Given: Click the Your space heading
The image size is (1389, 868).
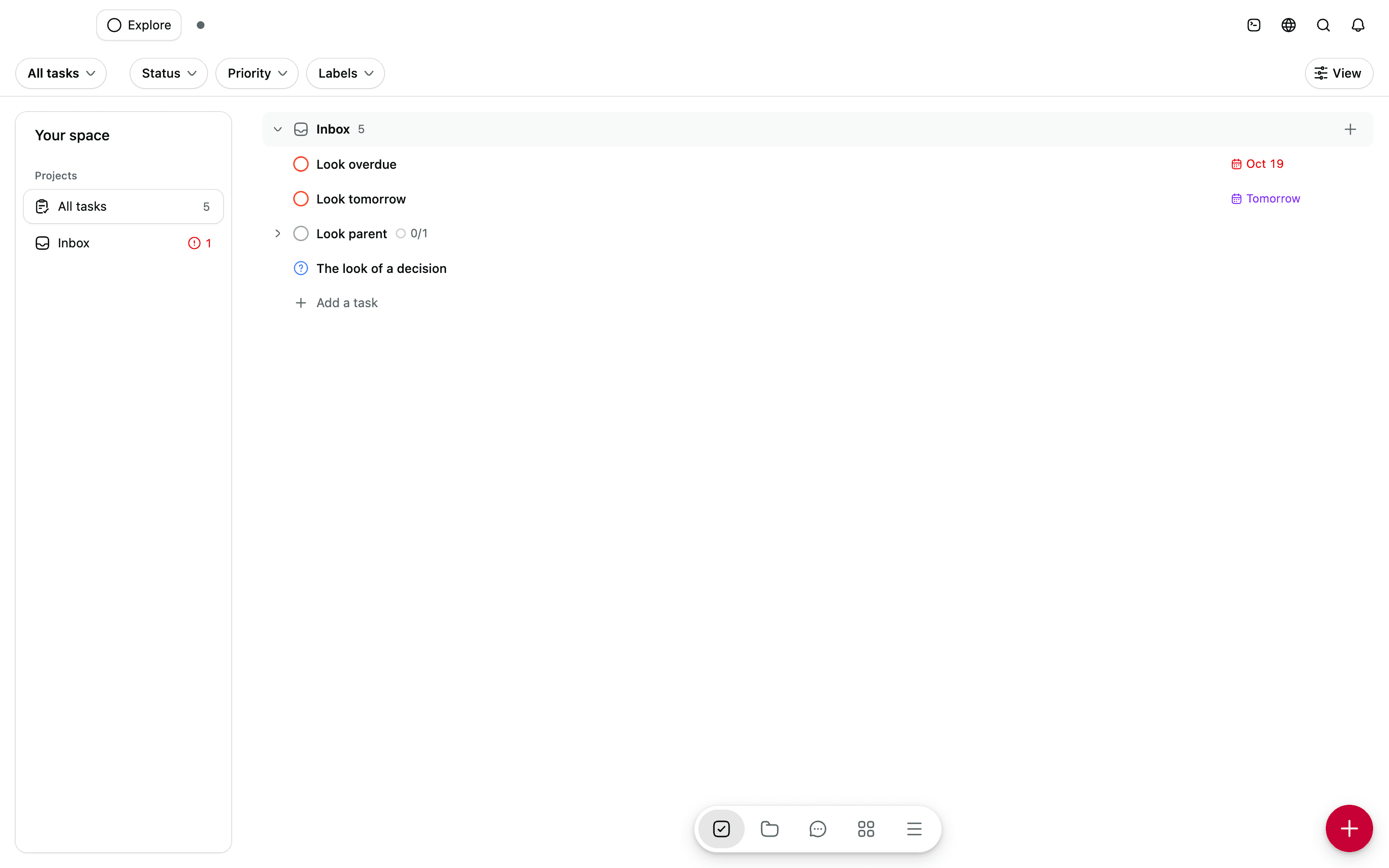Looking at the screenshot, I should (72, 136).
